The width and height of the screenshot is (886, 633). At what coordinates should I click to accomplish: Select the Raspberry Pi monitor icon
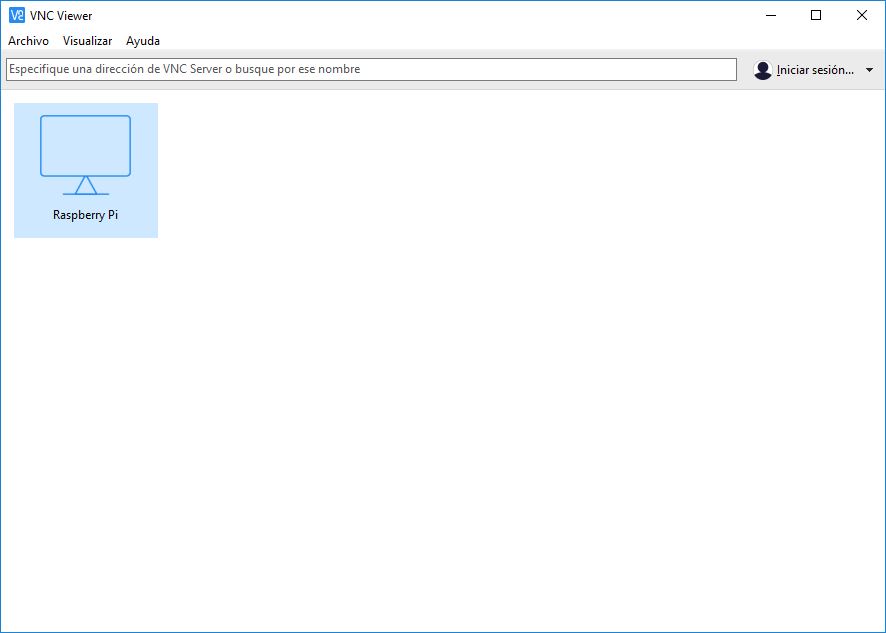click(85, 155)
